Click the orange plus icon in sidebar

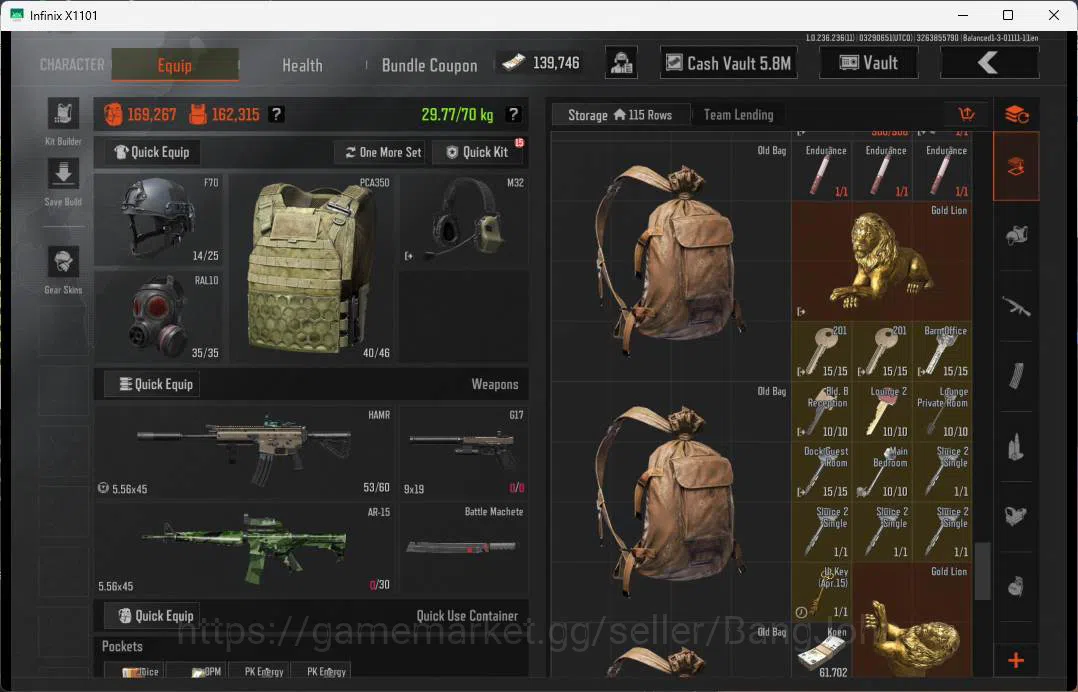coord(1016,660)
